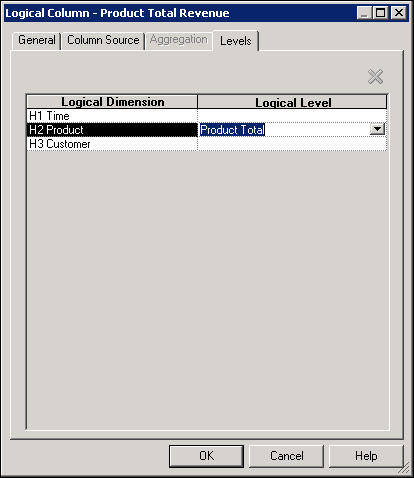Maximize the Logical Column dialog window
The width and height of the screenshot is (414, 478).
click(x=380, y=13)
